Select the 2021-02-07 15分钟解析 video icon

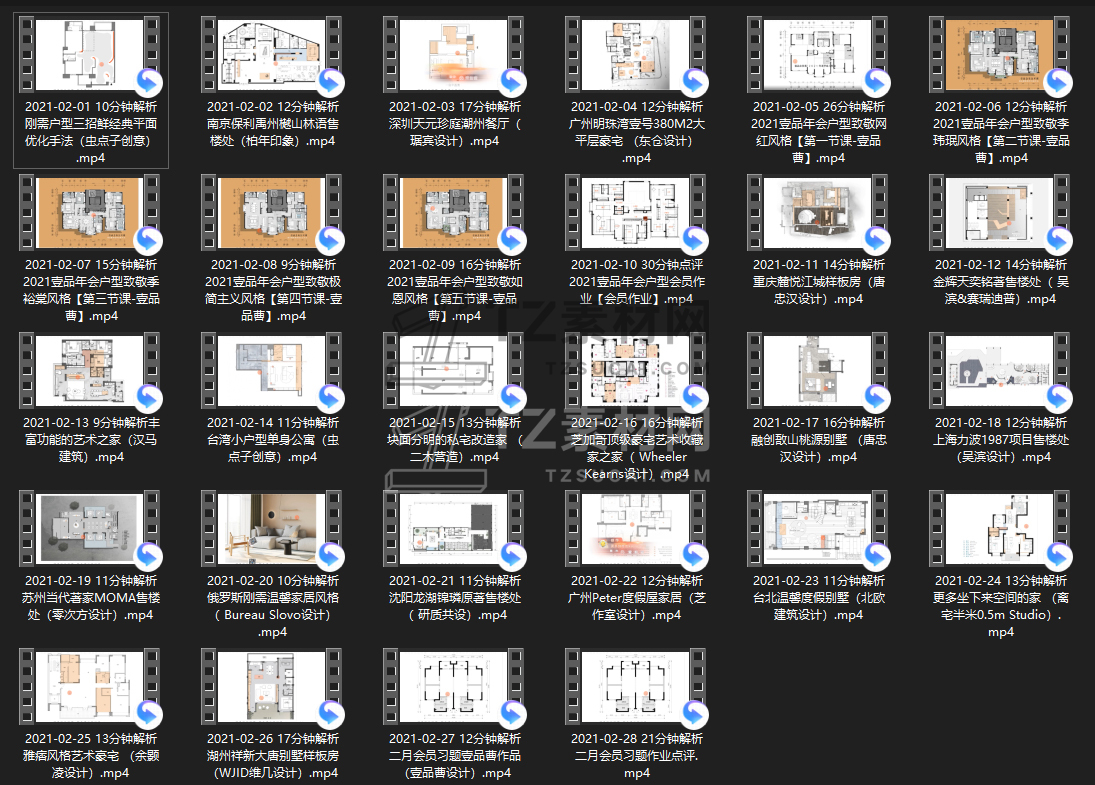click(90, 212)
